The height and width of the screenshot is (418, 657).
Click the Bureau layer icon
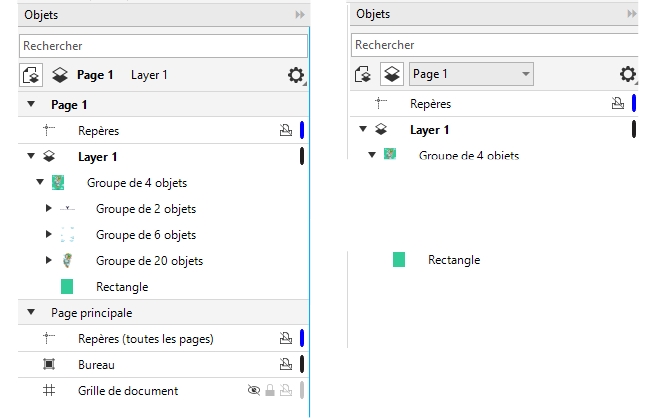tap(48, 365)
